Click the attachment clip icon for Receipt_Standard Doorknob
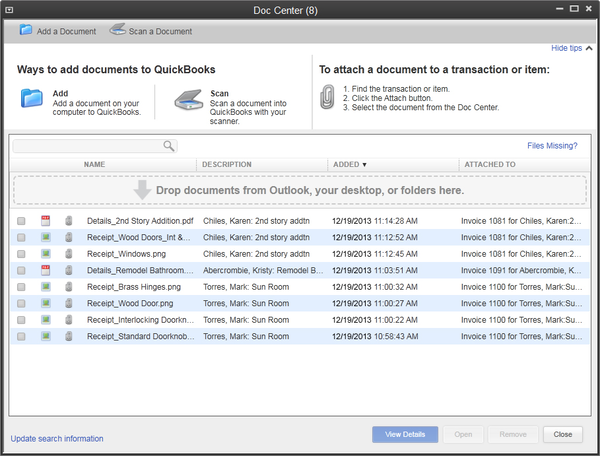The width and height of the screenshot is (600, 456). [69, 336]
